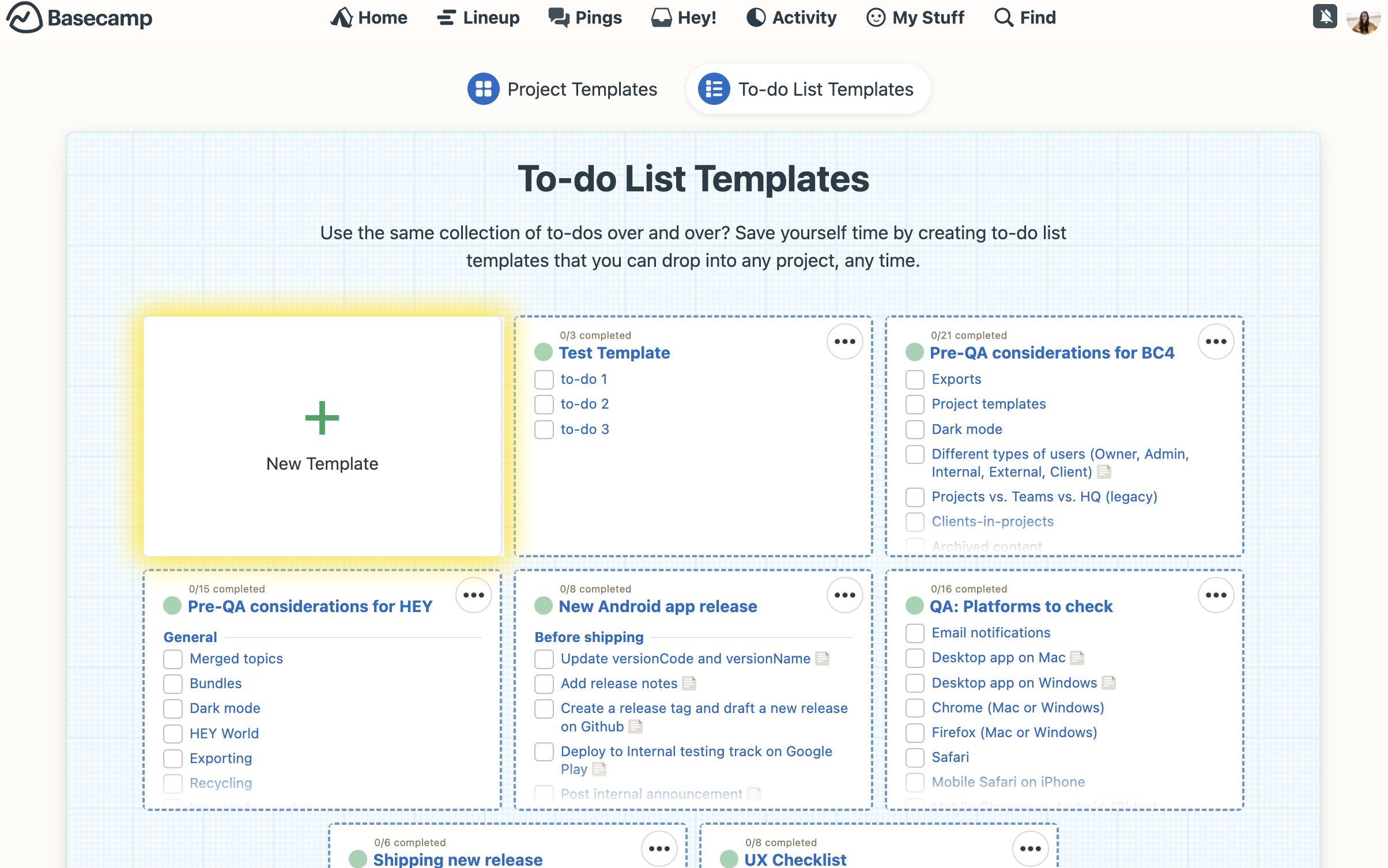Open options menu for QA: Platforms to check
The width and height of the screenshot is (1388, 868).
pos(1216,595)
